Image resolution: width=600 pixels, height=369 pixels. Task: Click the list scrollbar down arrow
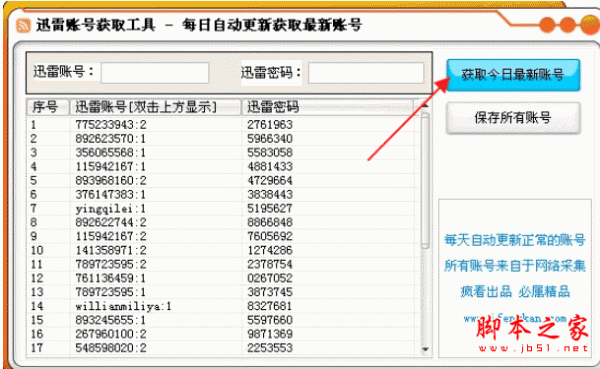[x=425, y=349]
